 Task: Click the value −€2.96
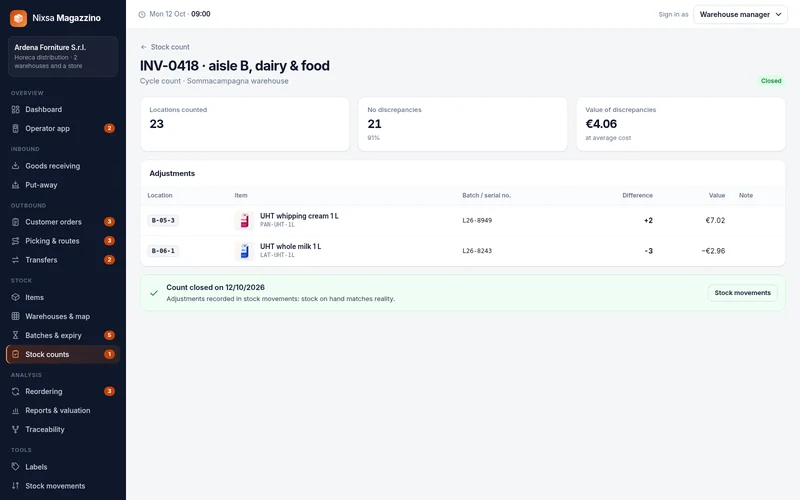(713, 251)
